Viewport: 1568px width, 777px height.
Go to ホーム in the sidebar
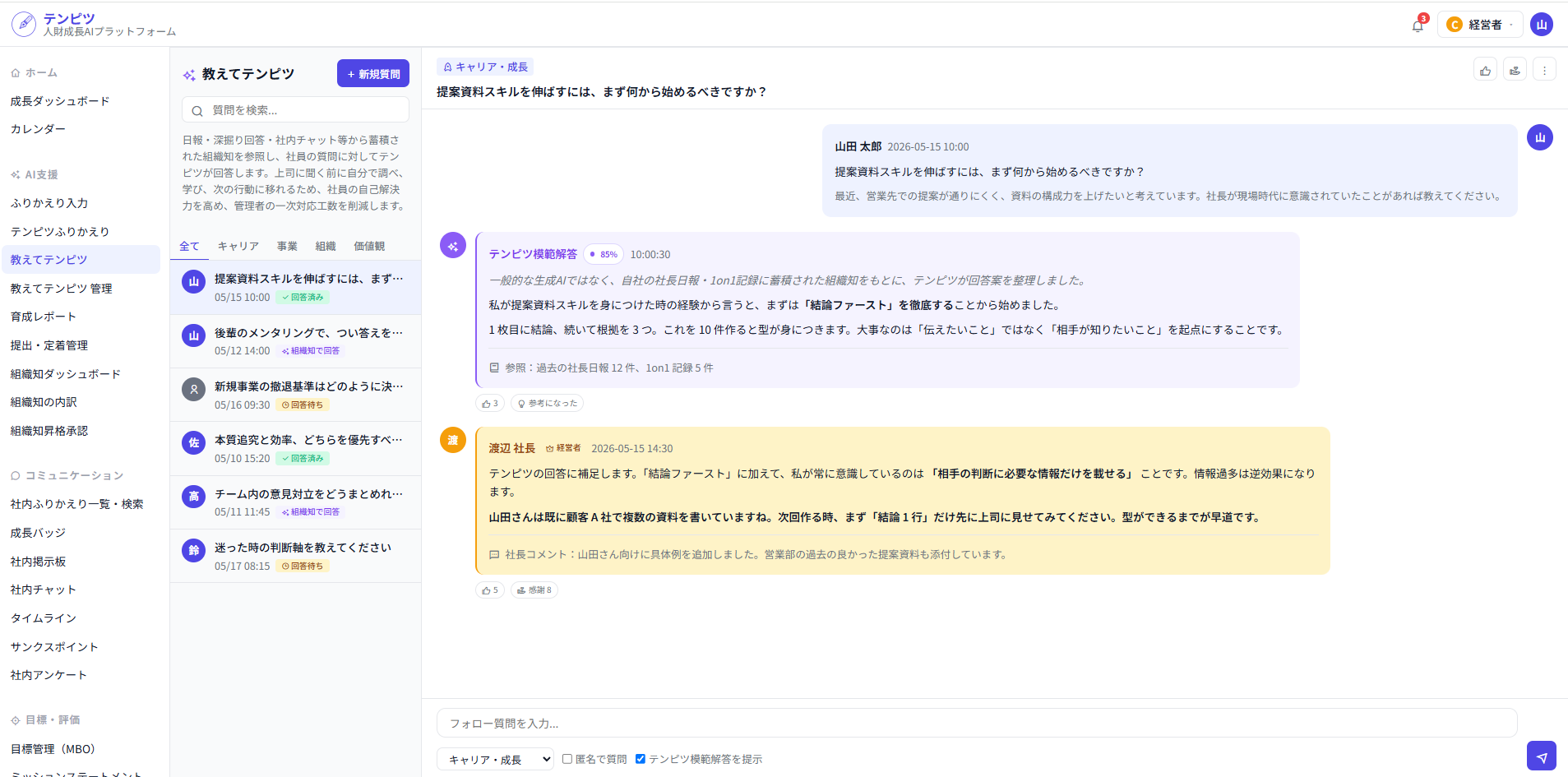tap(34, 73)
